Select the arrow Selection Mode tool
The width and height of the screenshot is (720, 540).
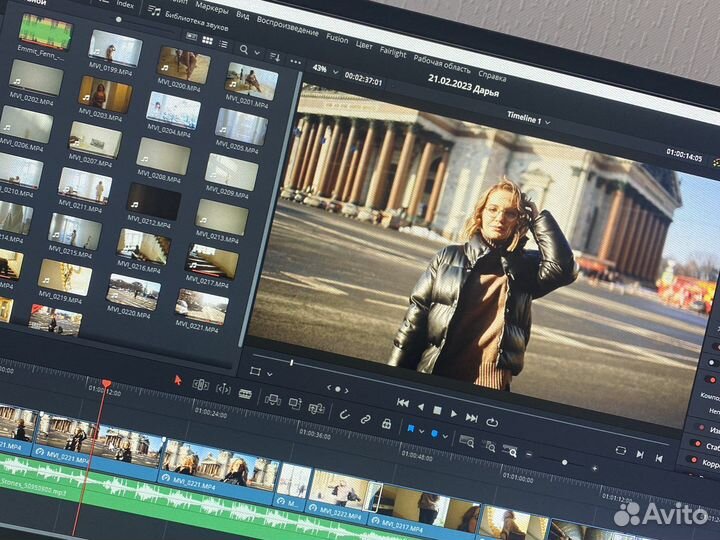(x=178, y=380)
